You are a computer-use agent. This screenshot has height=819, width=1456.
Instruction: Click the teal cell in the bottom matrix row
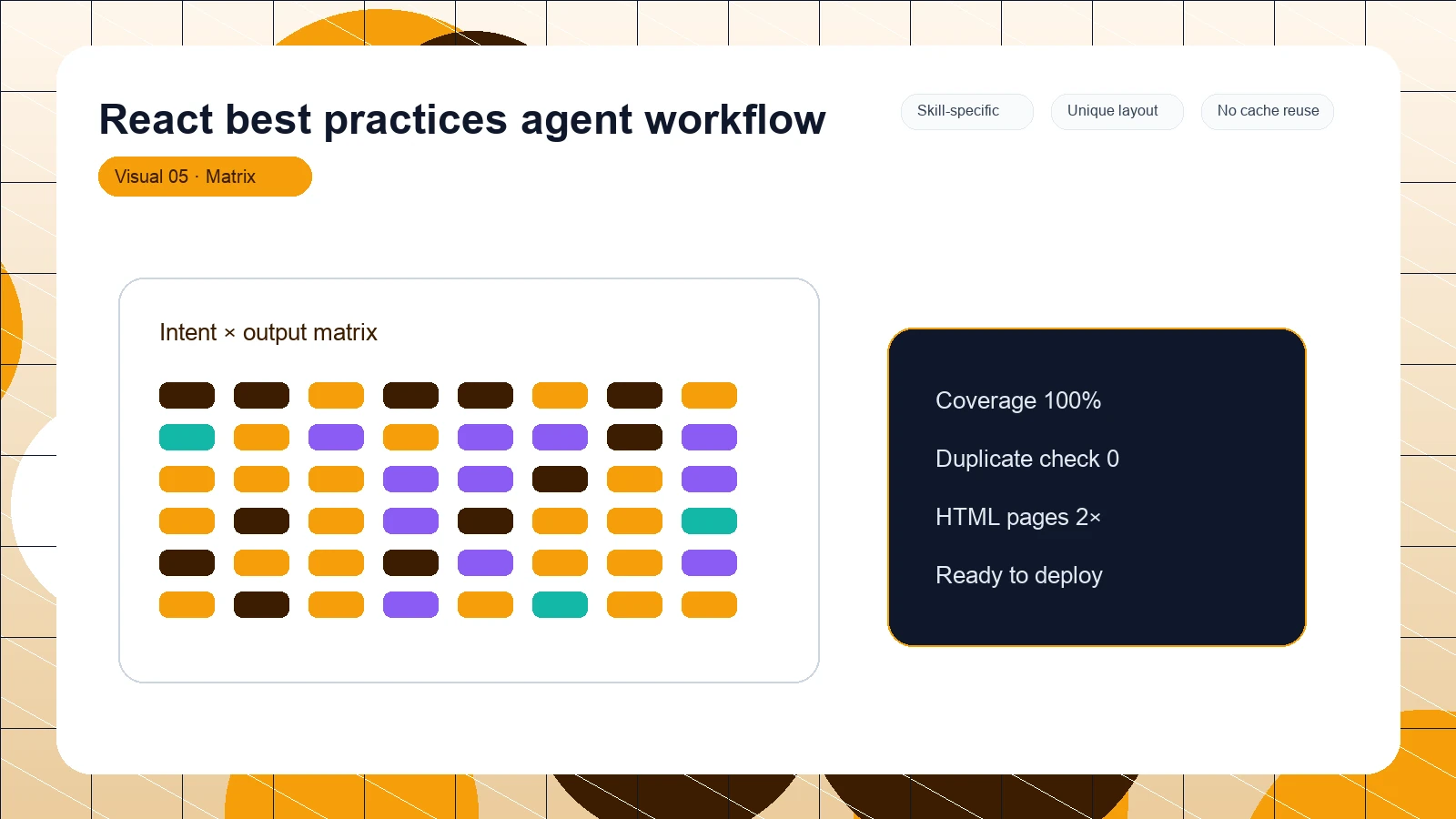point(560,605)
